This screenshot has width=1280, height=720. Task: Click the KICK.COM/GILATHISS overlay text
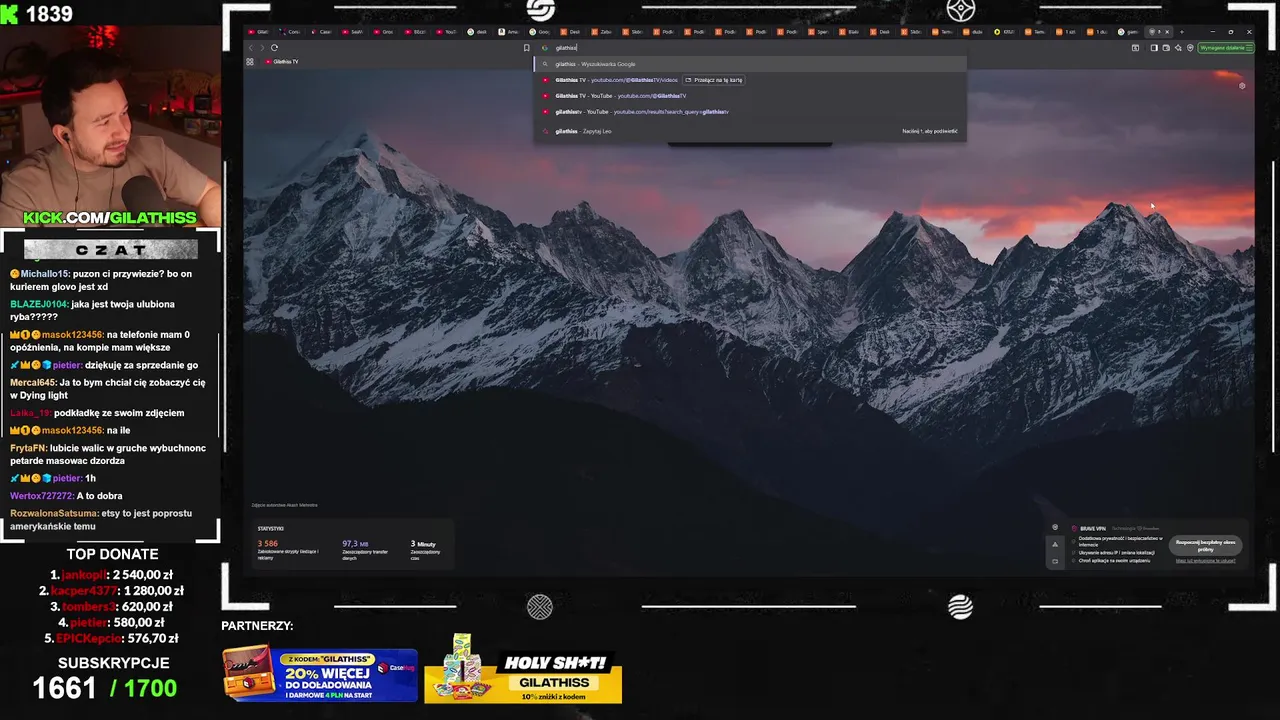coord(110,217)
